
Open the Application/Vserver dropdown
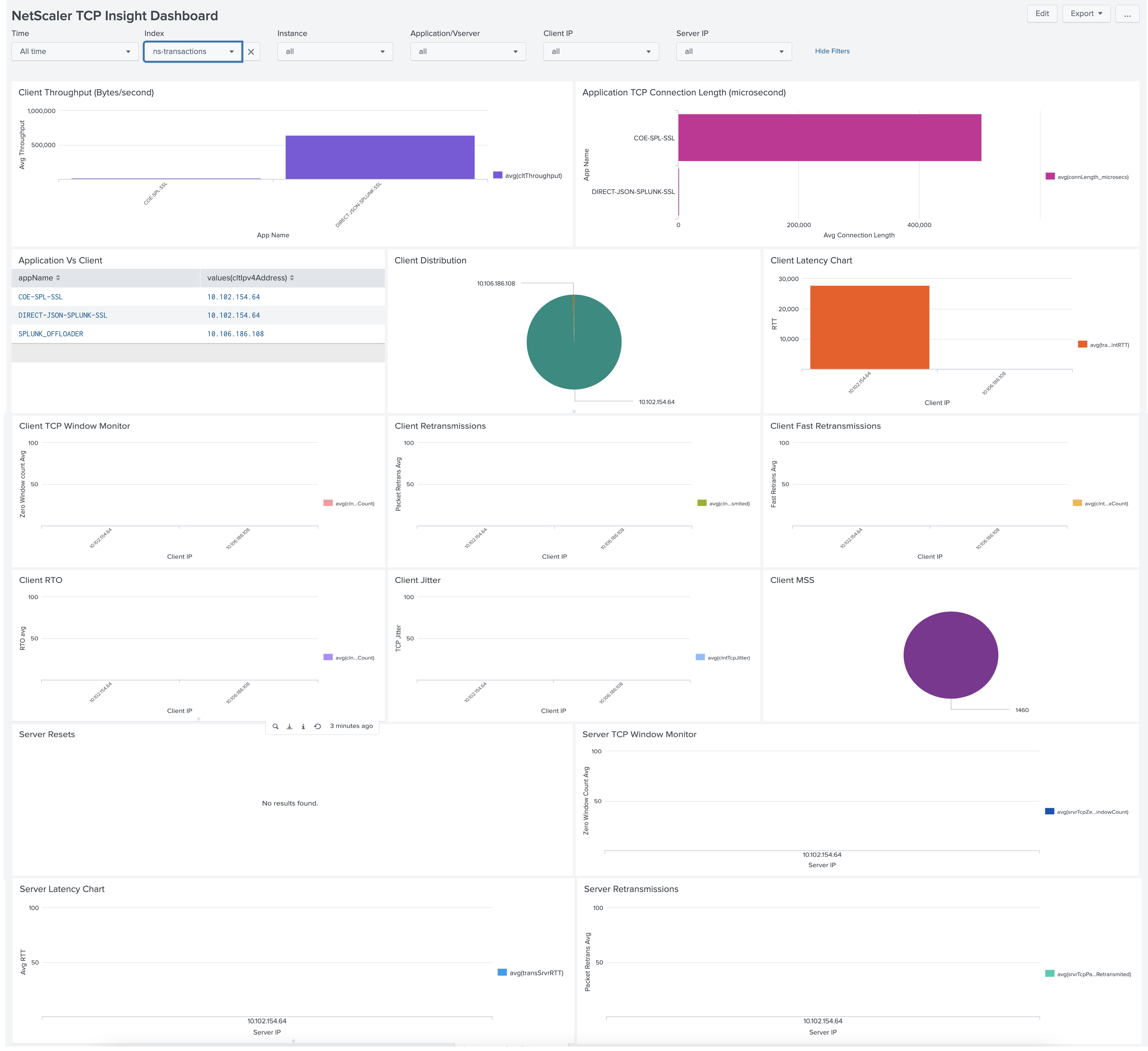tap(467, 51)
